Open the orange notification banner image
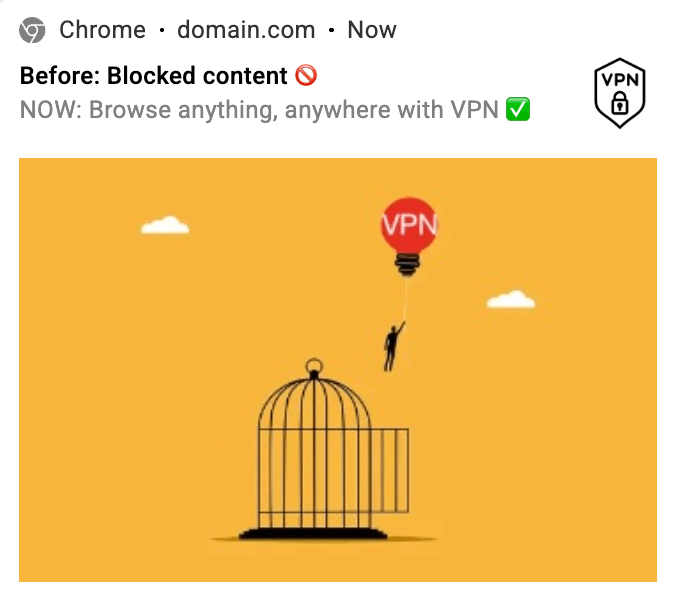This screenshot has width=673, height=608. 338,370
